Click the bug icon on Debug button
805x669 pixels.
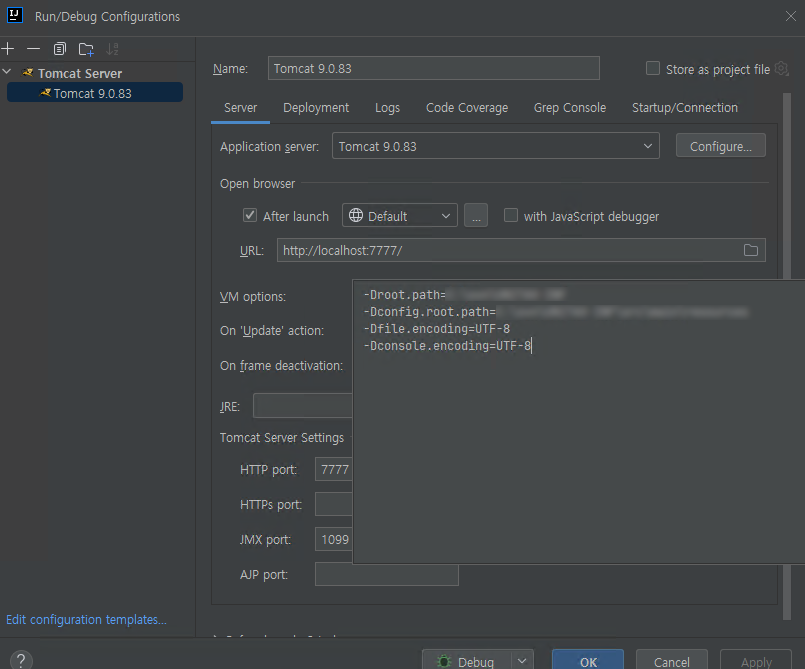[x=444, y=662]
